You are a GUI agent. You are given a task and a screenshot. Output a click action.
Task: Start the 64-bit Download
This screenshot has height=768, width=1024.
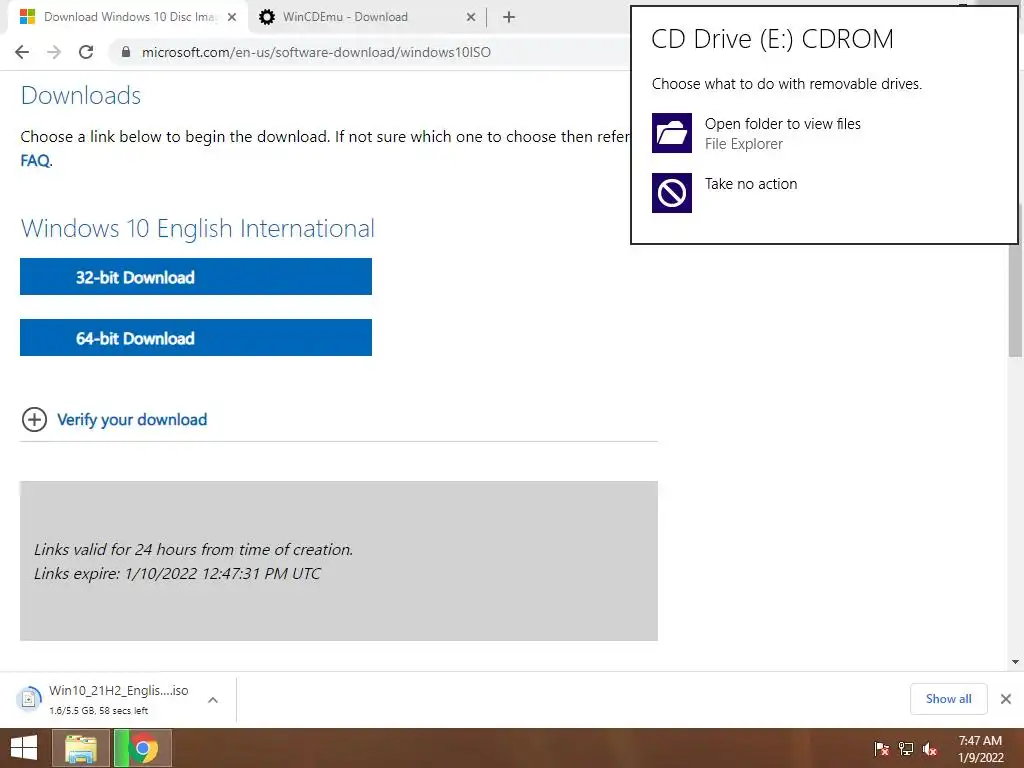click(196, 338)
